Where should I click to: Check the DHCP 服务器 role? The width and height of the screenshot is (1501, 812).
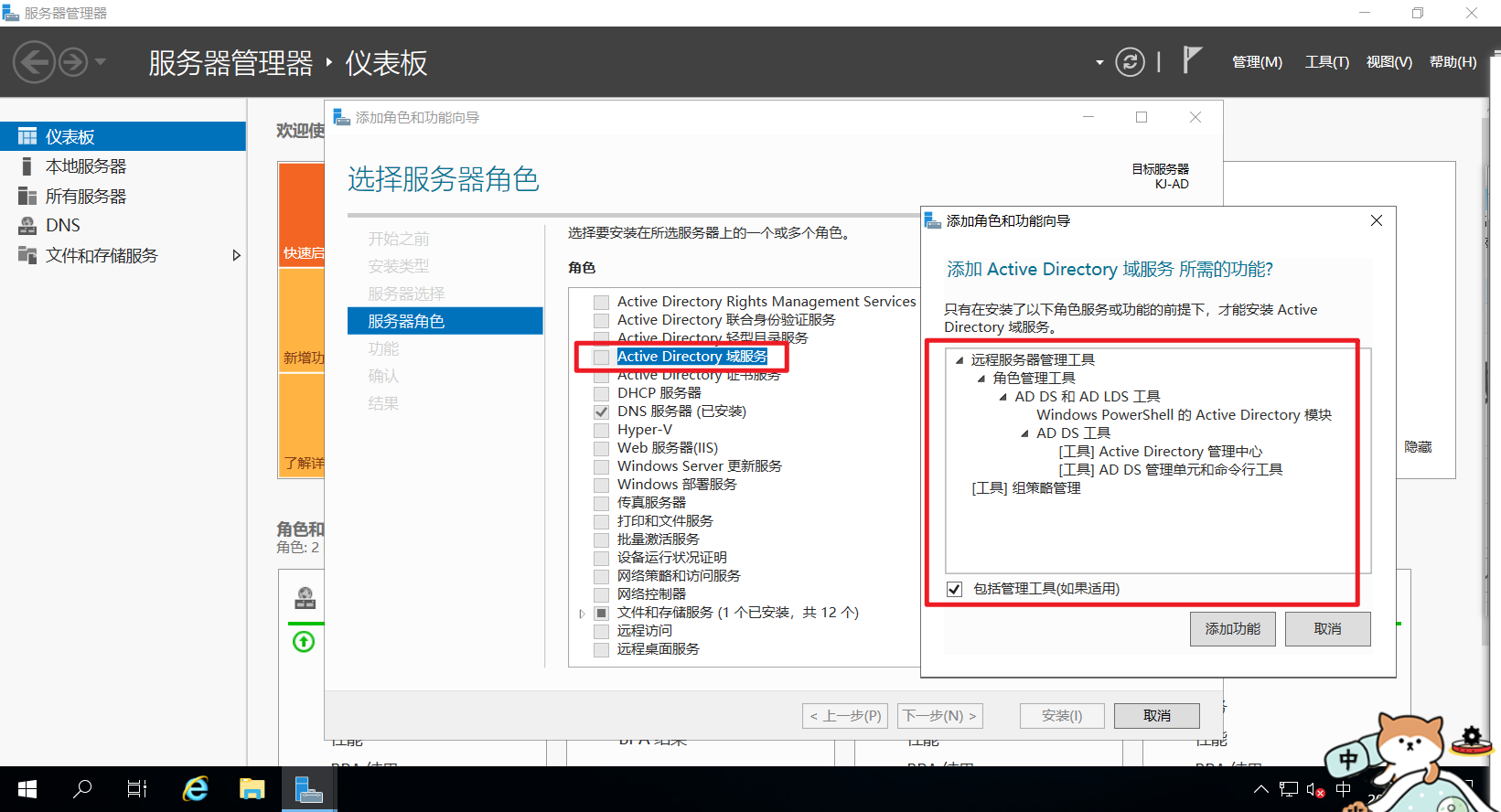click(x=601, y=393)
